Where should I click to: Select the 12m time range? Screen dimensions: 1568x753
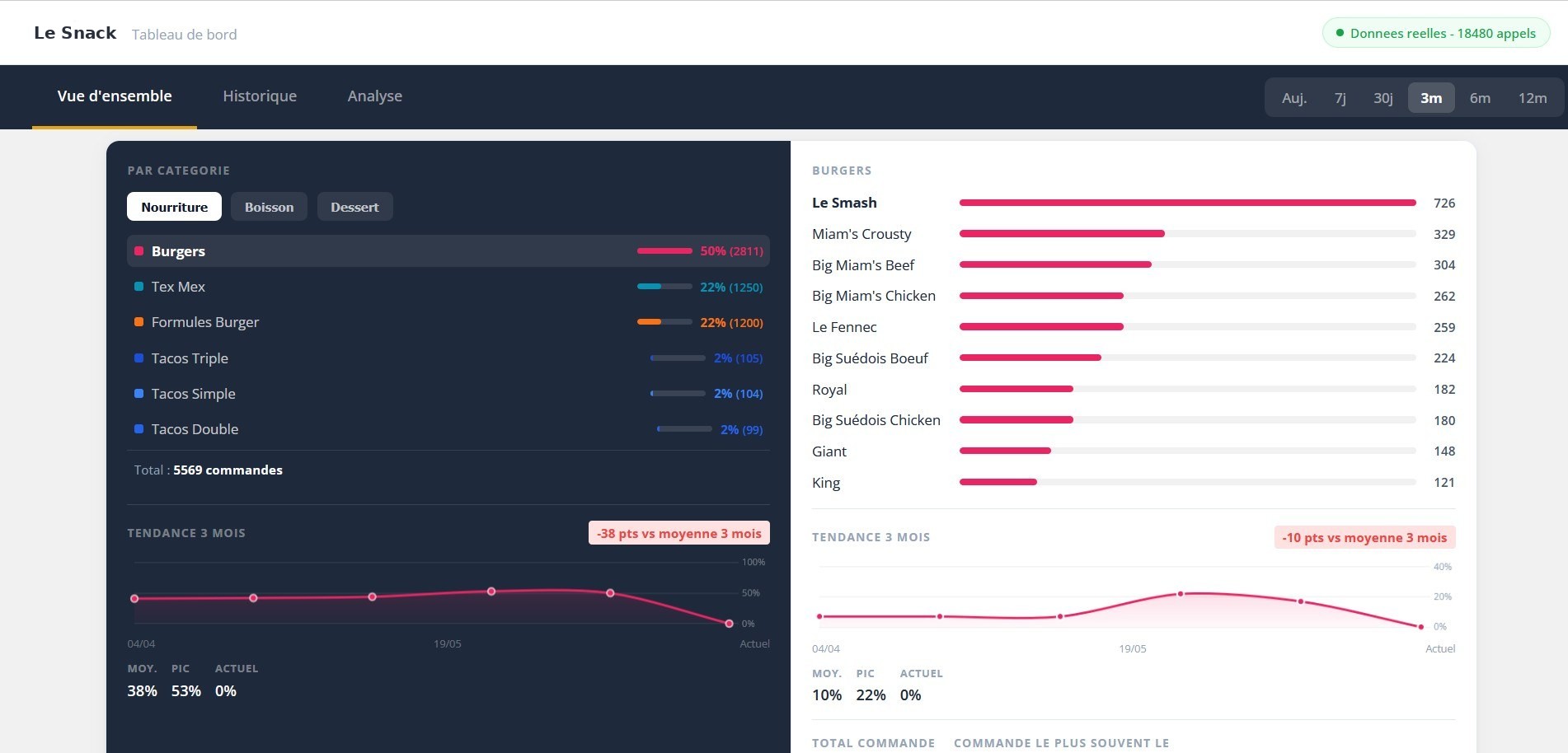pyautogui.click(x=1533, y=98)
